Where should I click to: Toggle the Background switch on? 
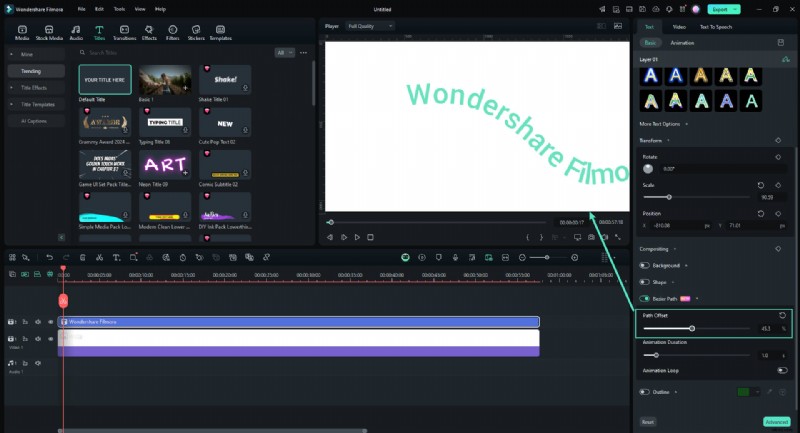point(645,265)
